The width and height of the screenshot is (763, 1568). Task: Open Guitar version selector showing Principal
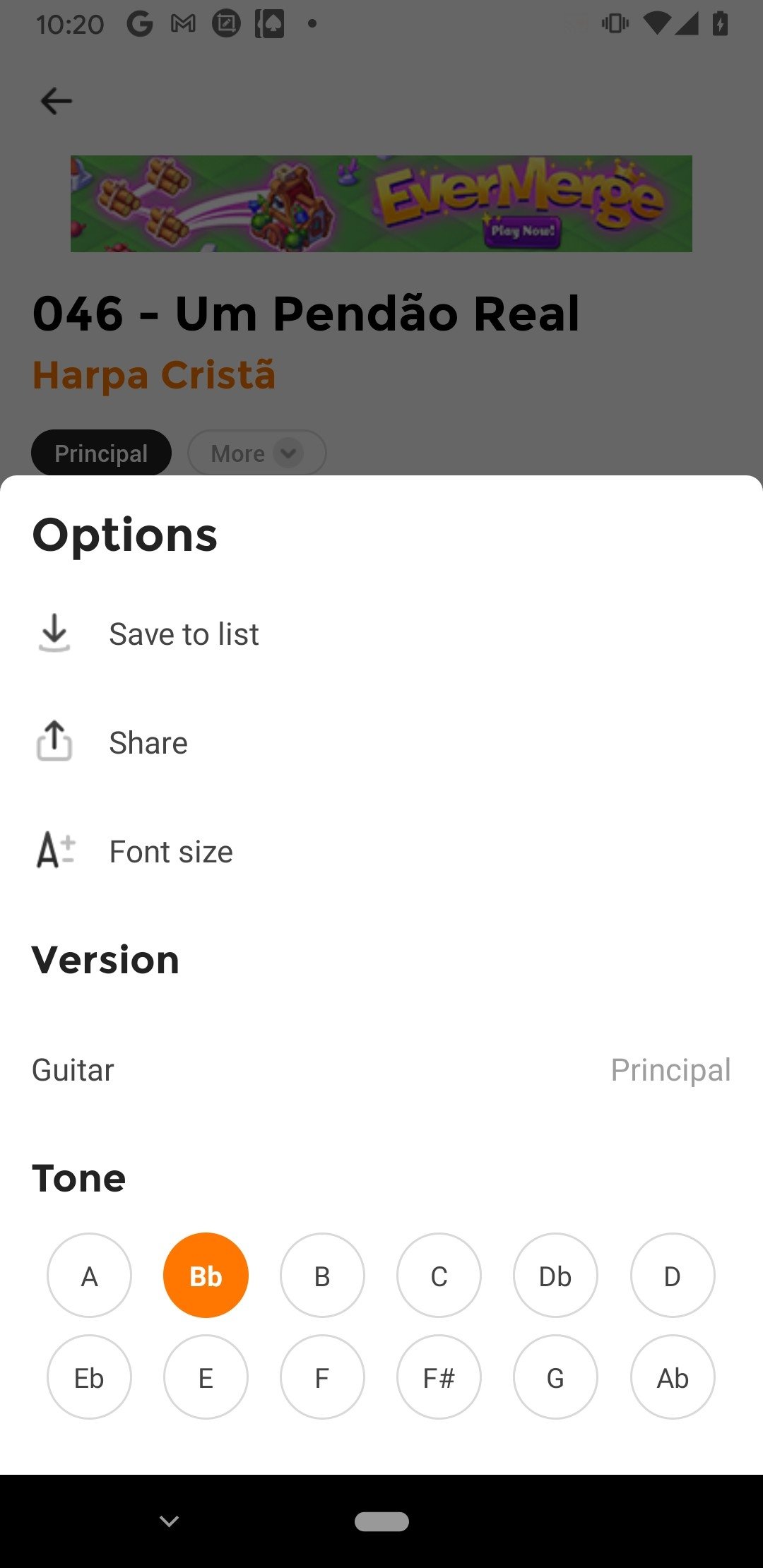pyautogui.click(x=381, y=1069)
